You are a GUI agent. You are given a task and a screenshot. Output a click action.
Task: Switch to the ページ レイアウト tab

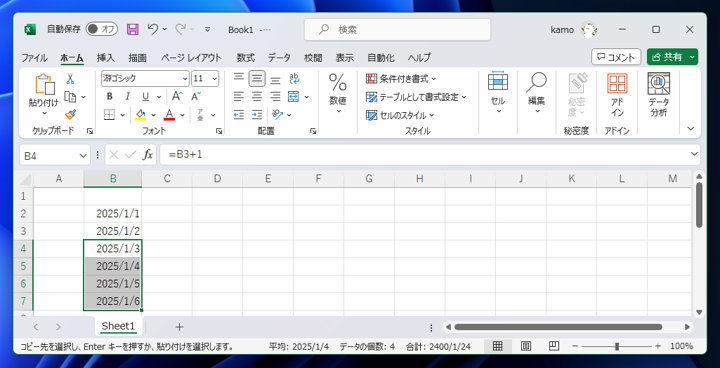tap(191, 58)
